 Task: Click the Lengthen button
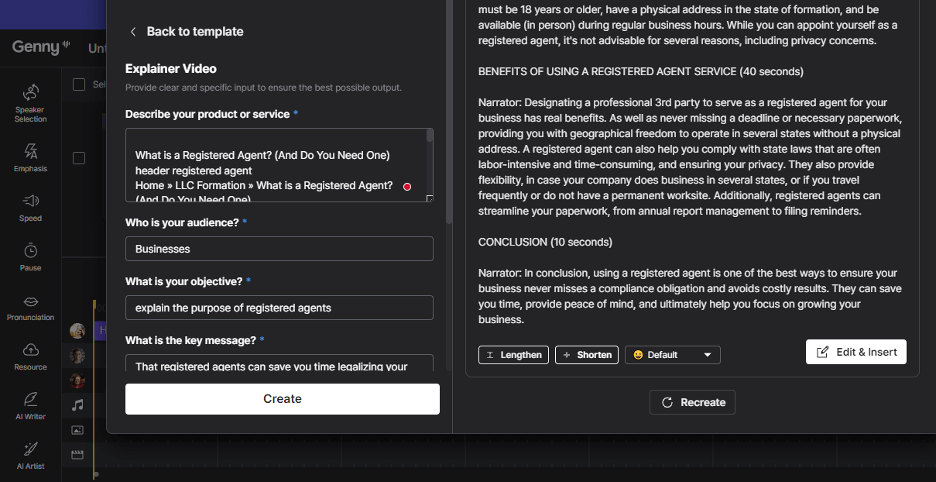click(x=513, y=355)
